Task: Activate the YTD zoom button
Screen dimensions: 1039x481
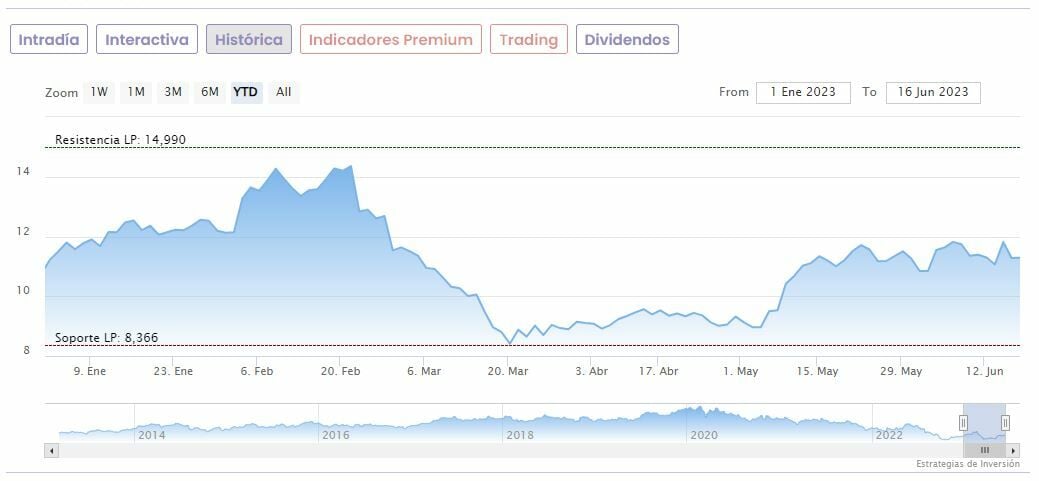Action: pyautogui.click(x=246, y=92)
